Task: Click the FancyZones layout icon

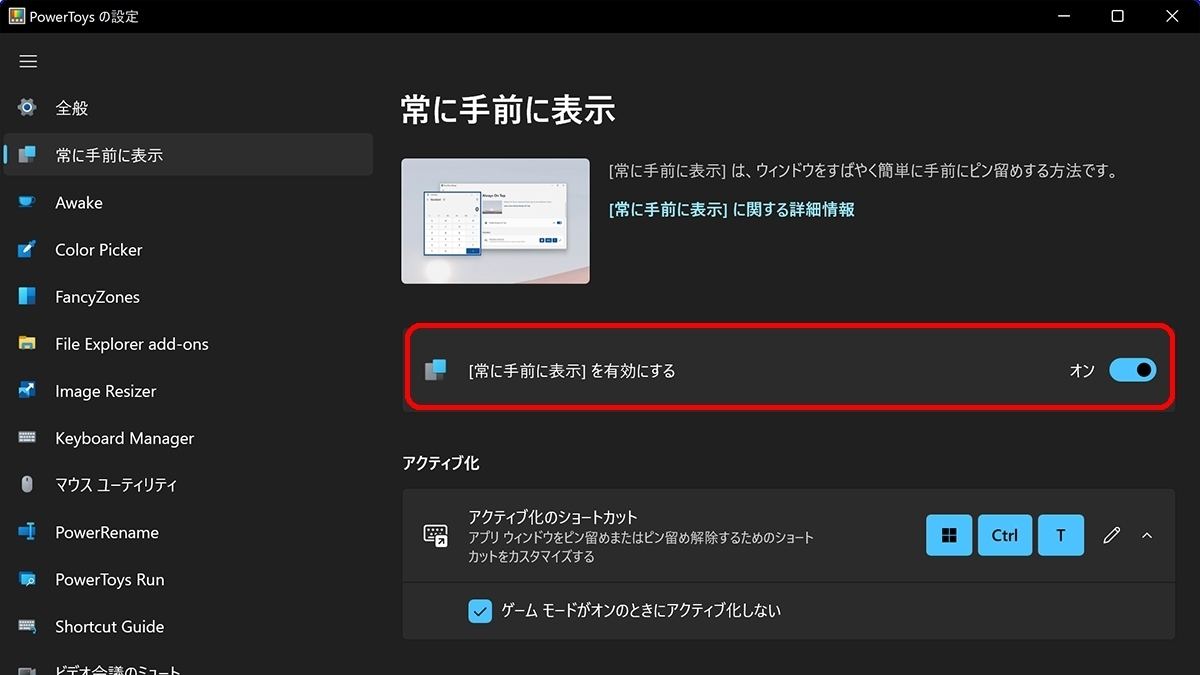Action: pyautogui.click(x=27, y=297)
